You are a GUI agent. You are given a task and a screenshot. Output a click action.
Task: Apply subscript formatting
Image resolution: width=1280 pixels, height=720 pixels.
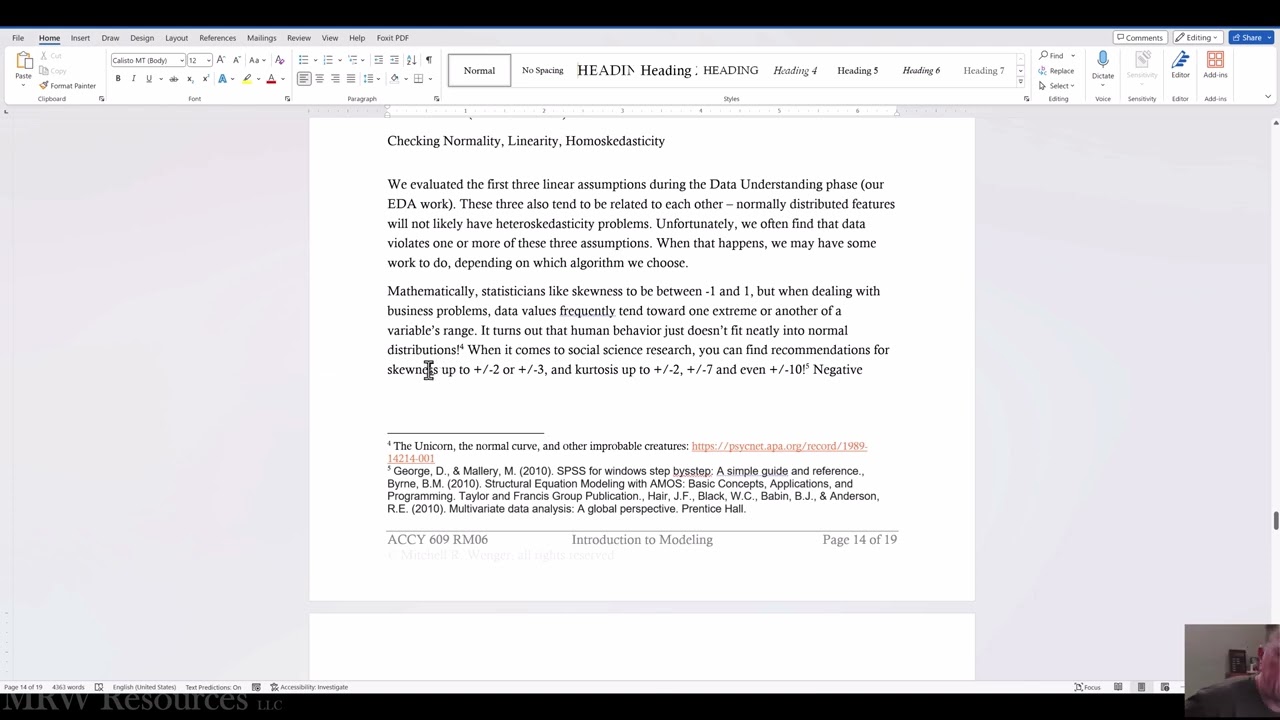pos(190,79)
